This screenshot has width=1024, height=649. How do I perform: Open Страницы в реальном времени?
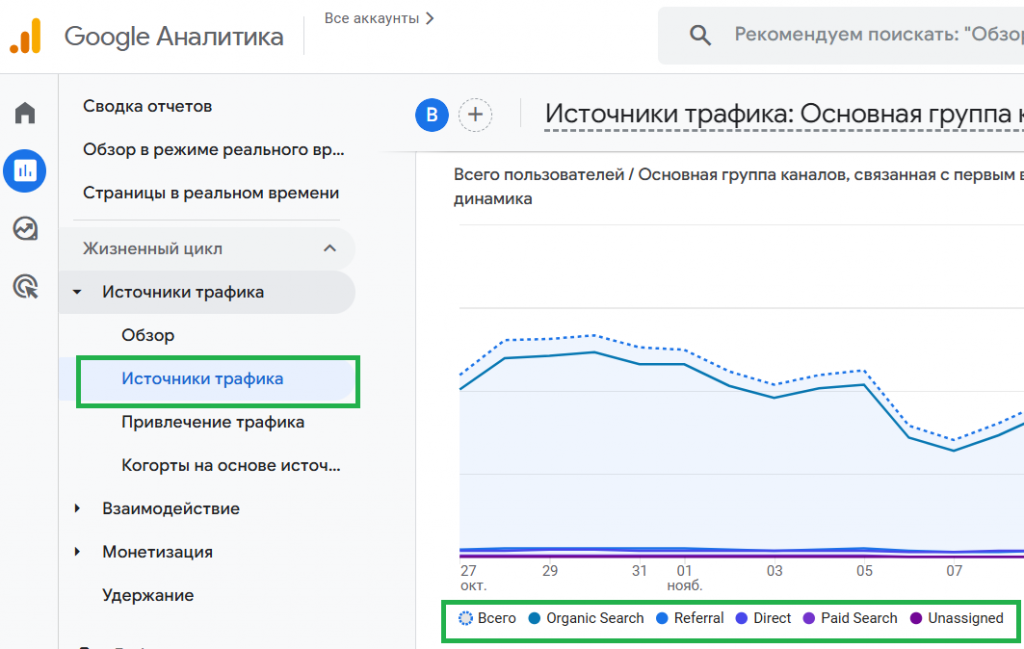click(211, 193)
